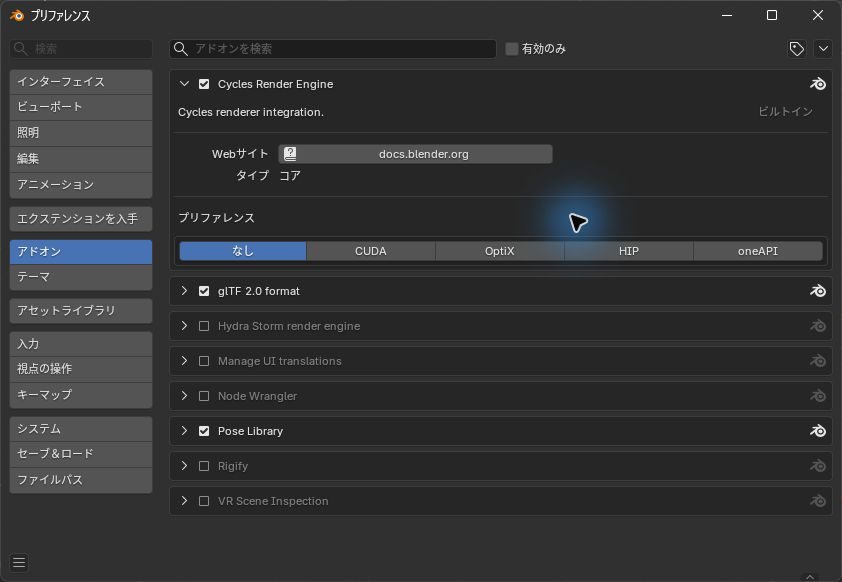Focus the sidebar 検索 field

tap(81, 49)
